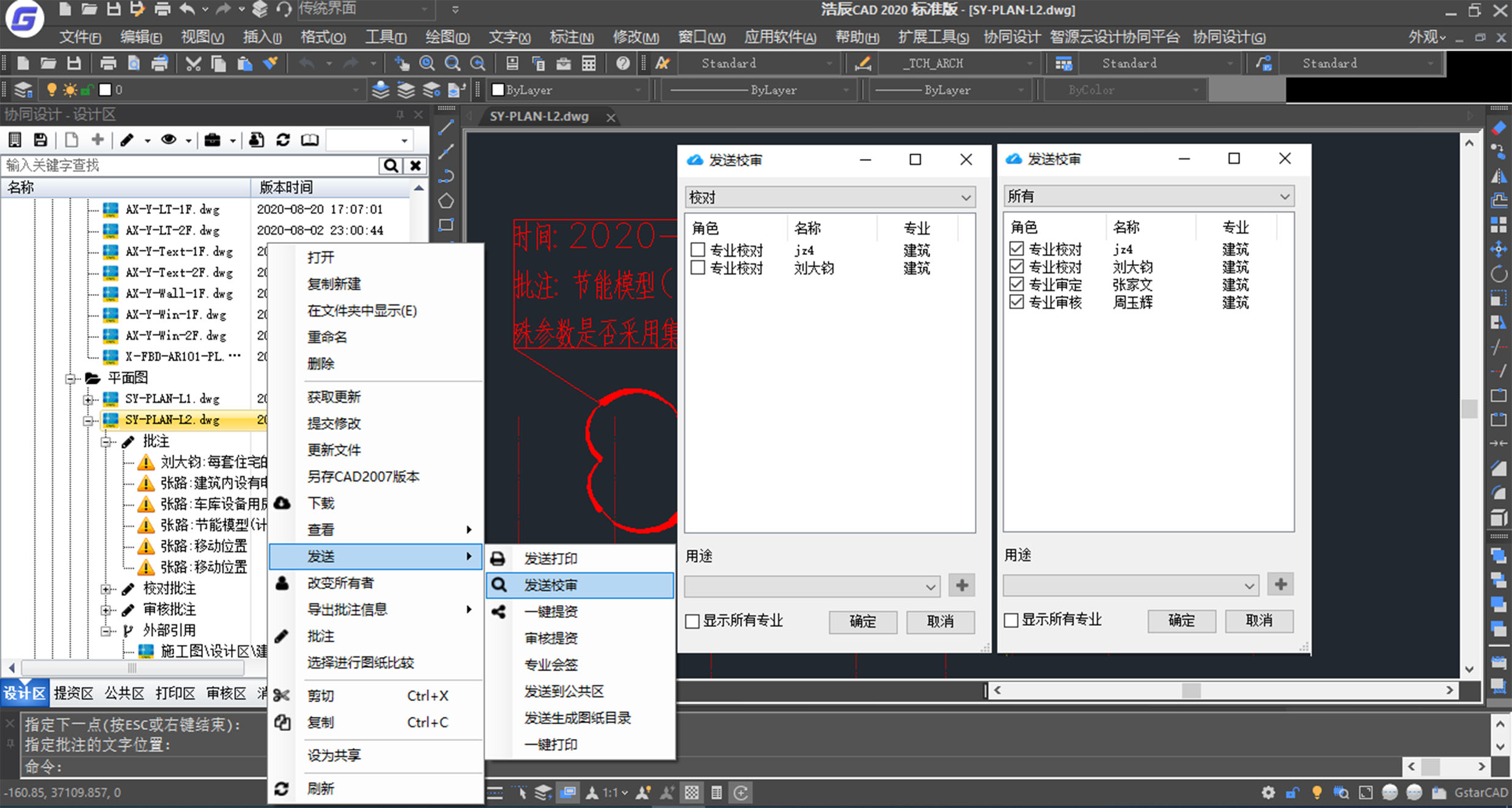Click 取消 in the right 发送校审 dialog
This screenshot has height=808, width=1512.
[1259, 620]
